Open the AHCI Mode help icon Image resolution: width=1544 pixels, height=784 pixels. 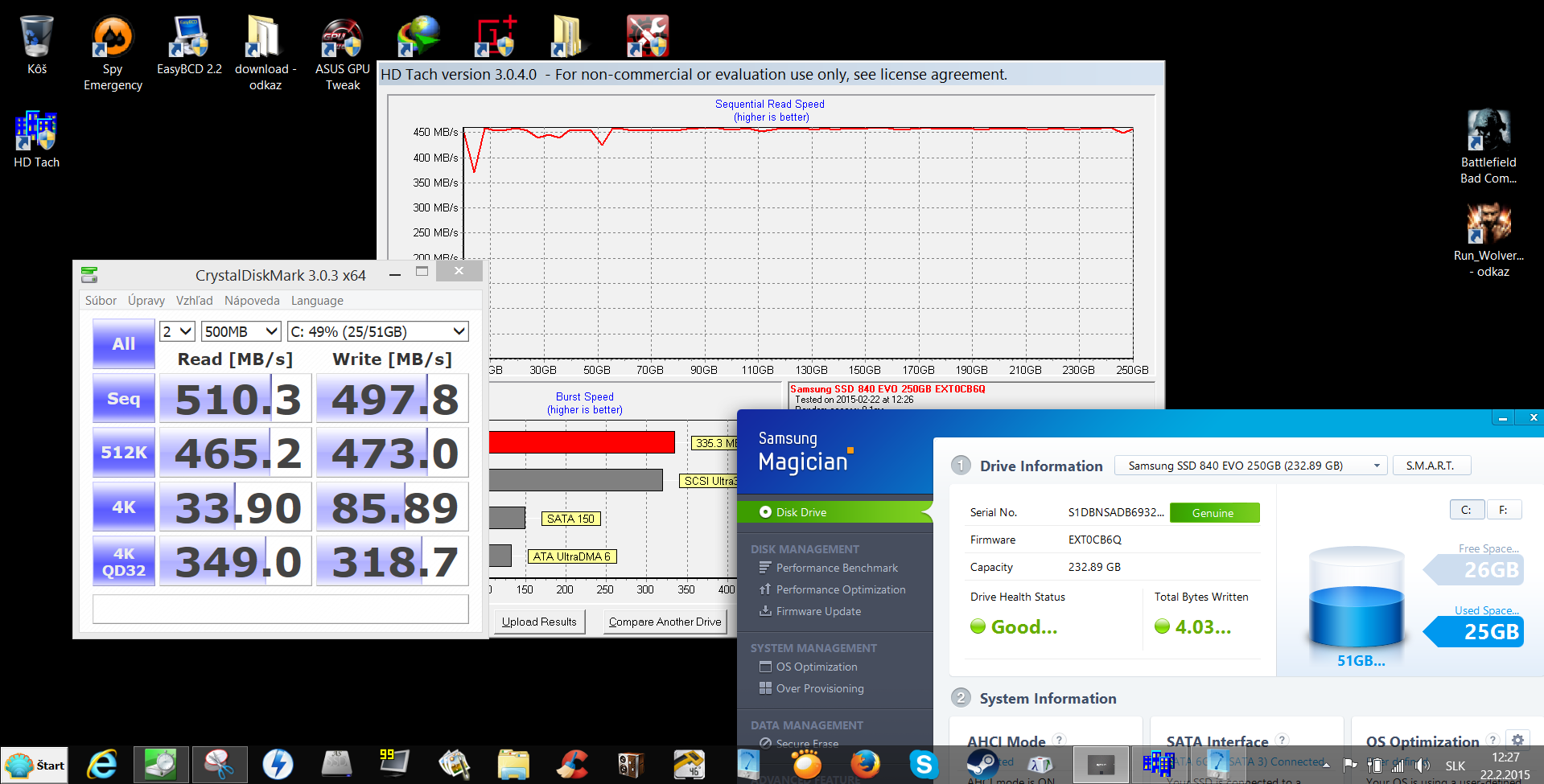pyautogui.click(x=1060, y=741)
